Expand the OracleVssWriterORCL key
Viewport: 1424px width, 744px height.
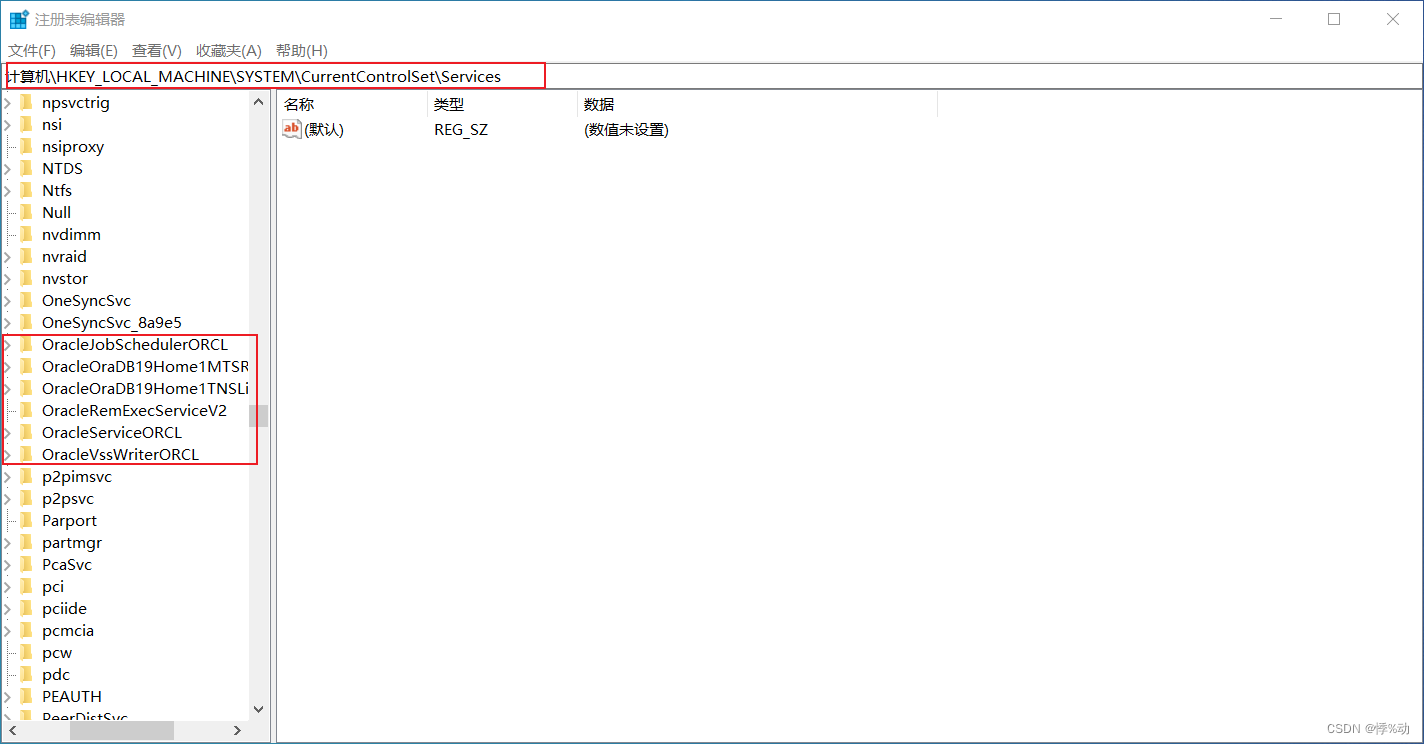coord(8,454)
